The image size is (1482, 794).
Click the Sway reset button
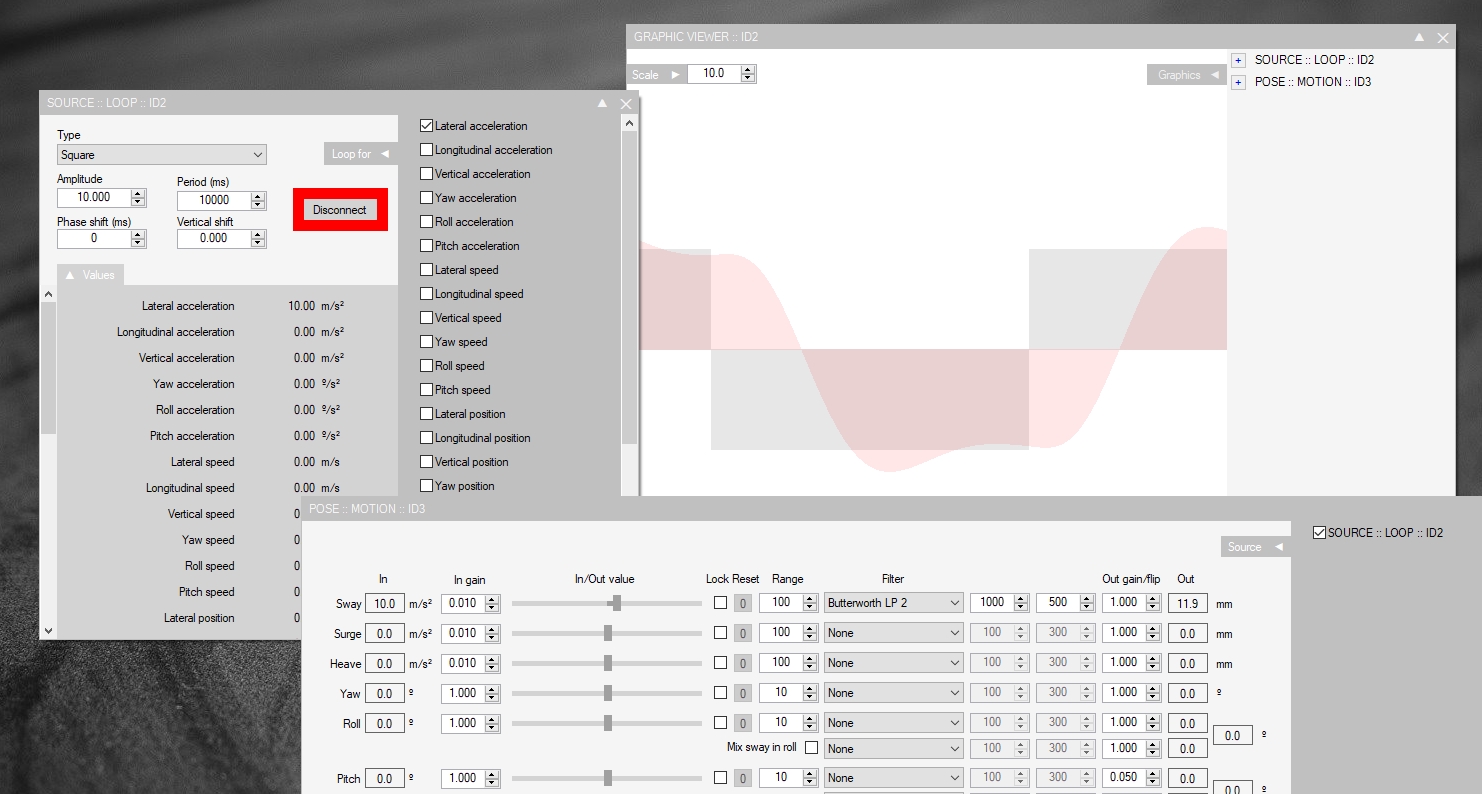pos(742,603)
